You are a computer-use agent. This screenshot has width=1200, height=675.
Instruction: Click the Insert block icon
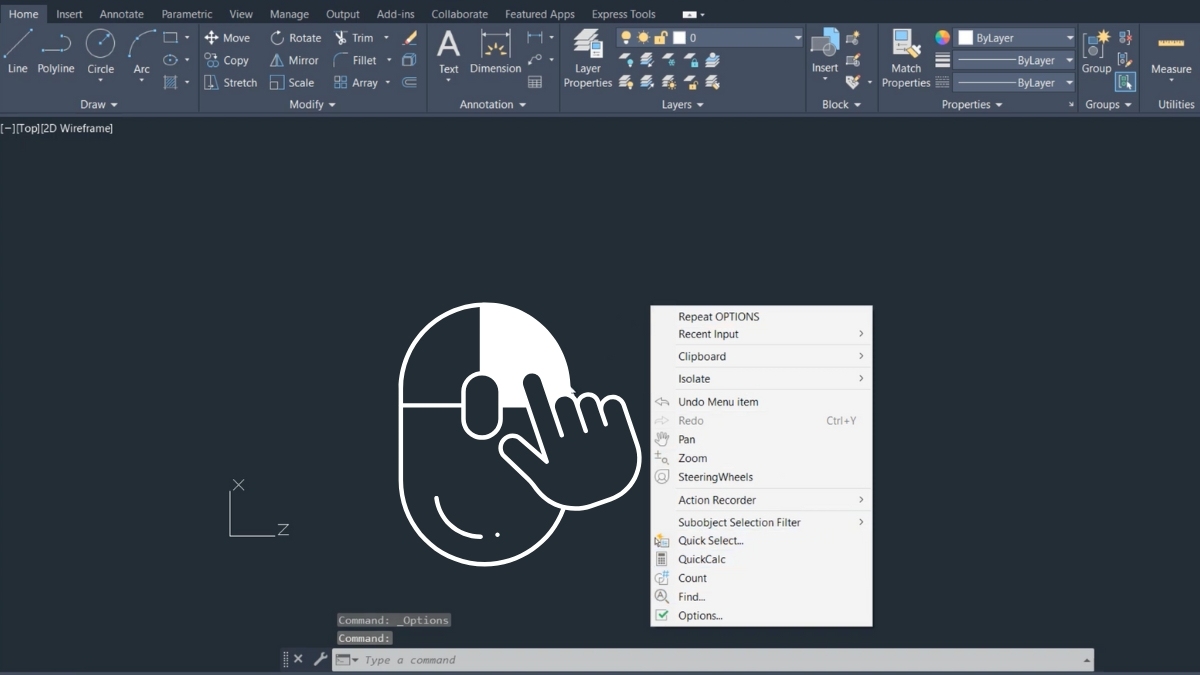825,50
